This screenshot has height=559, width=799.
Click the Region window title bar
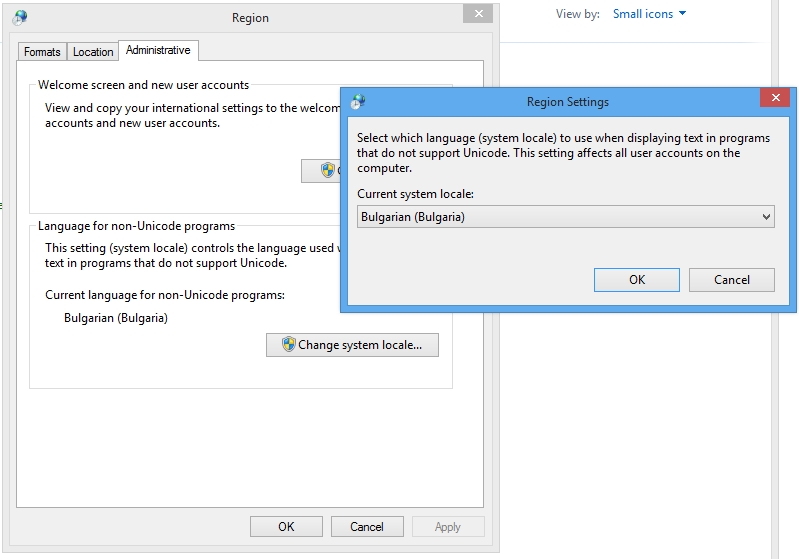click(249, 17)
